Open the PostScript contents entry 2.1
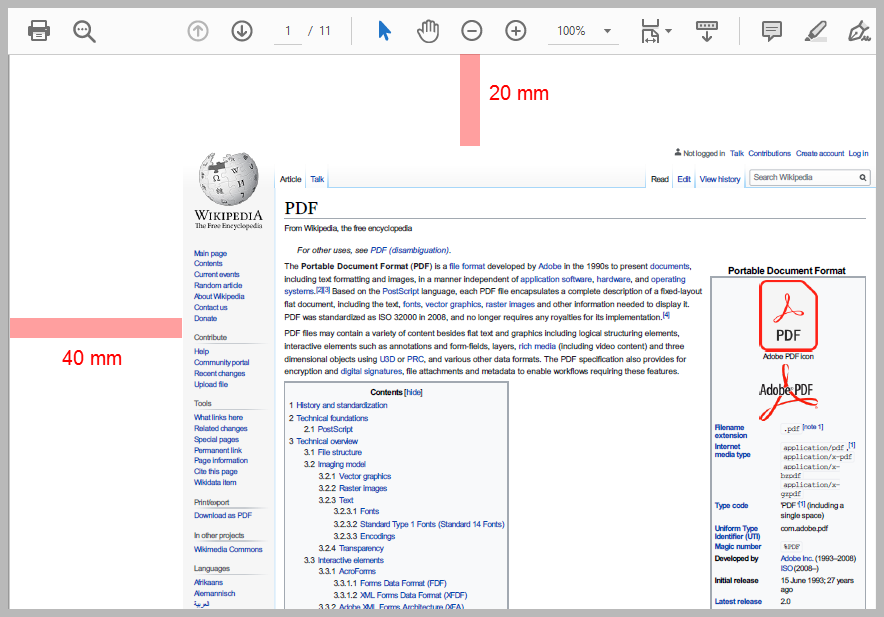This screenshot has width=884, height=617. tap(335, 430)
